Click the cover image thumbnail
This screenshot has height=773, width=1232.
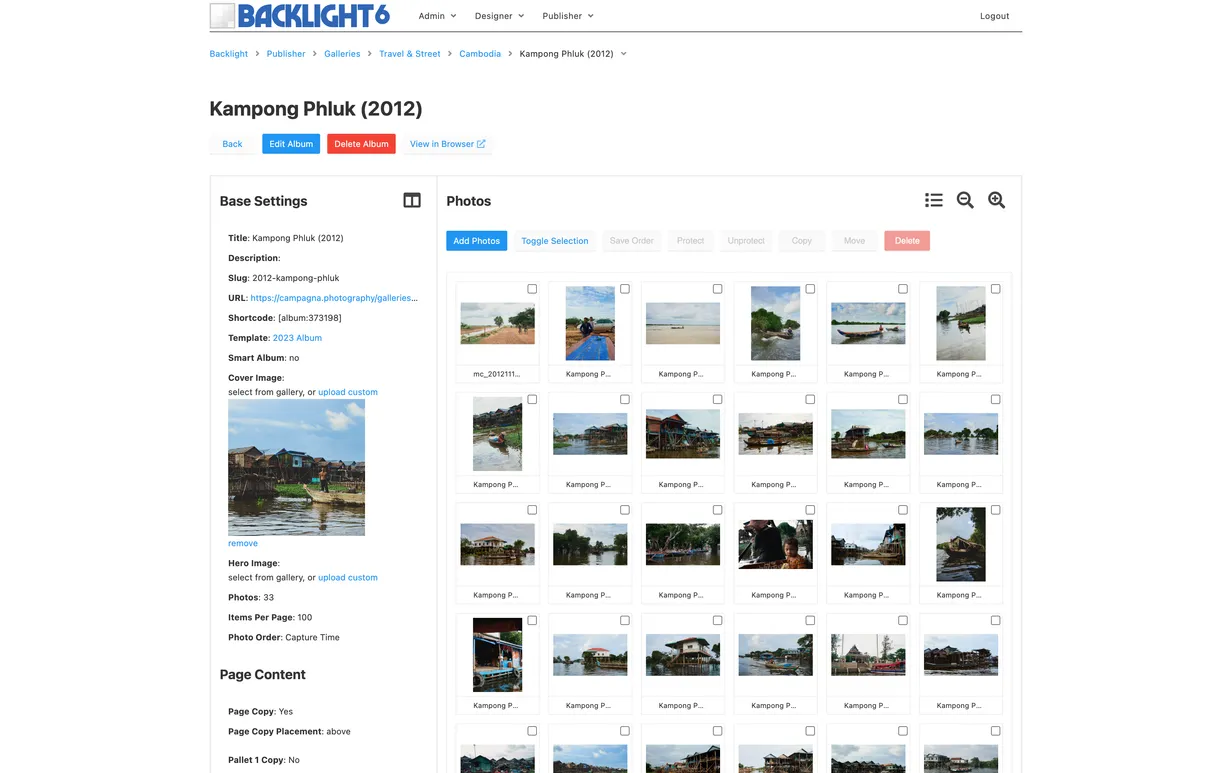click(296, 468)
